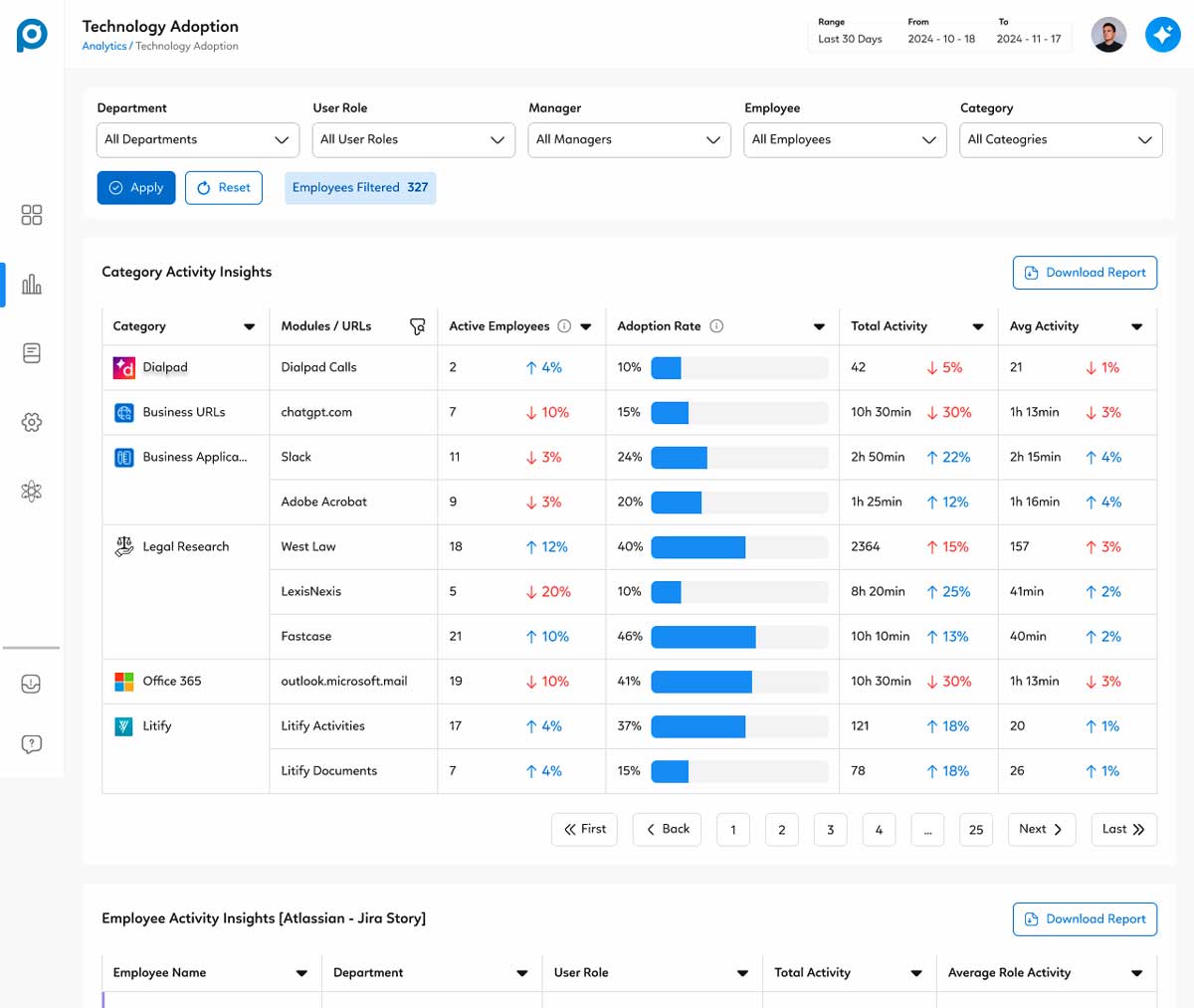The image size is (1194, 1008).
Task: Open the Analytics breadcrumb link
Action: (103, 46)
